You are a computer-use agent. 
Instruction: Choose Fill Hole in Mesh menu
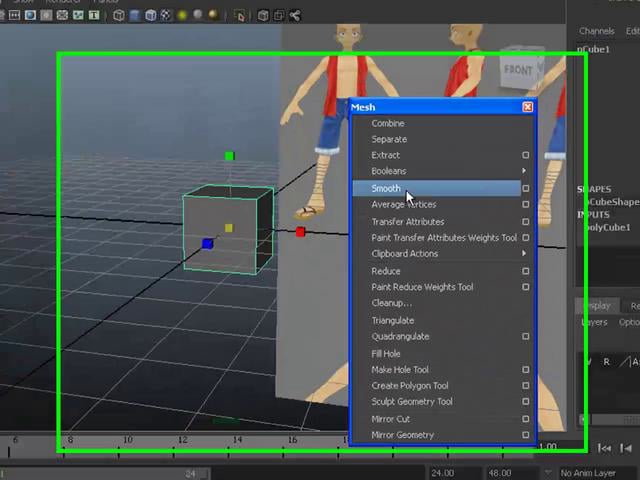click(386, 354)
